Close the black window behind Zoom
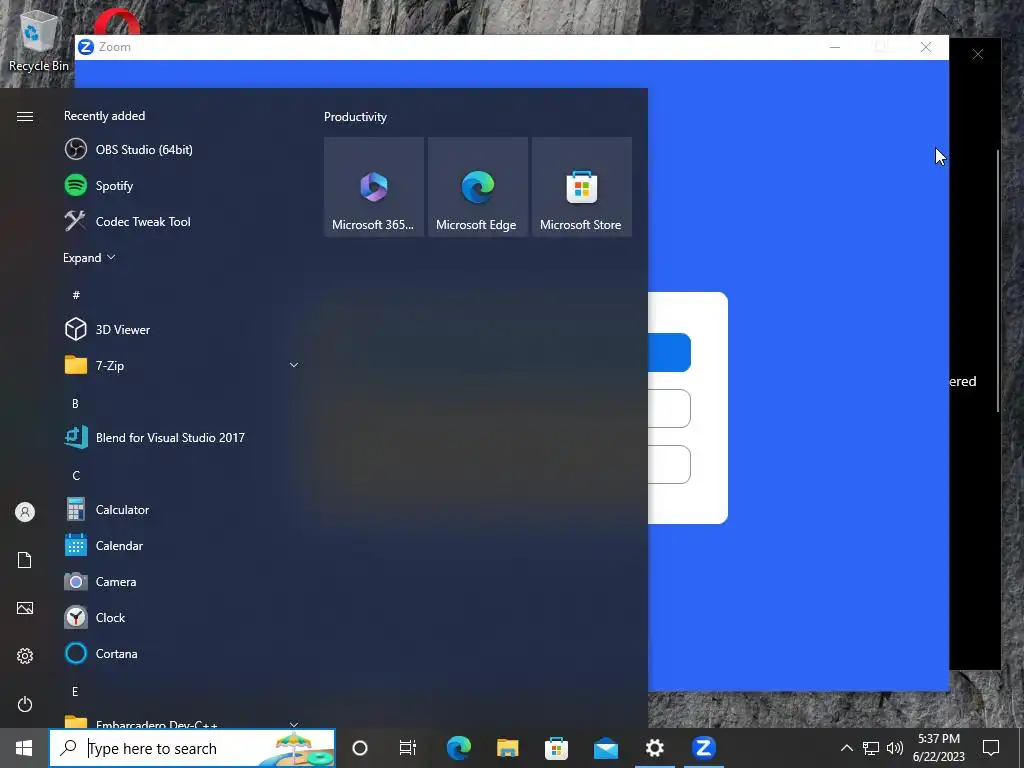 [978, 54]
